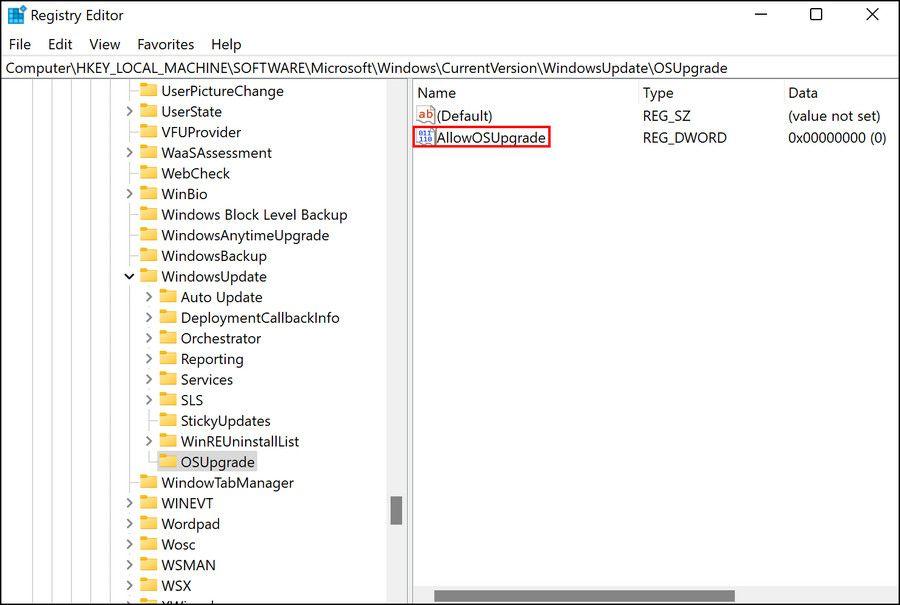The image size is (900, 605).
Task: Expand the WINEVT key
Action: [129, 503]
